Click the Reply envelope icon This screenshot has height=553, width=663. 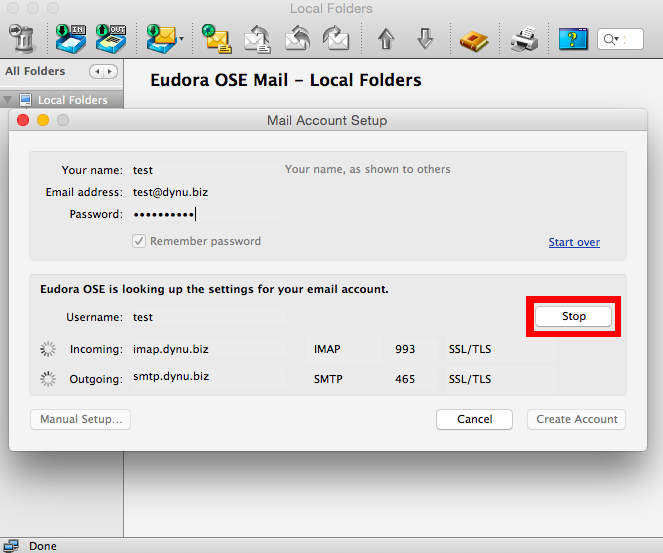click(x=258, y=38)
